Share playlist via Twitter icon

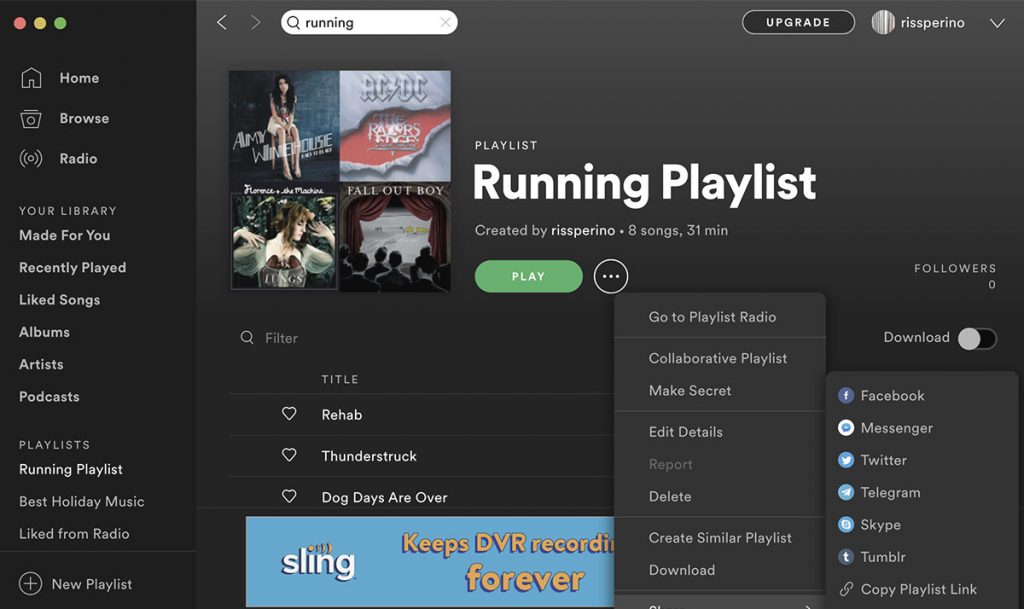coord(846,460)
